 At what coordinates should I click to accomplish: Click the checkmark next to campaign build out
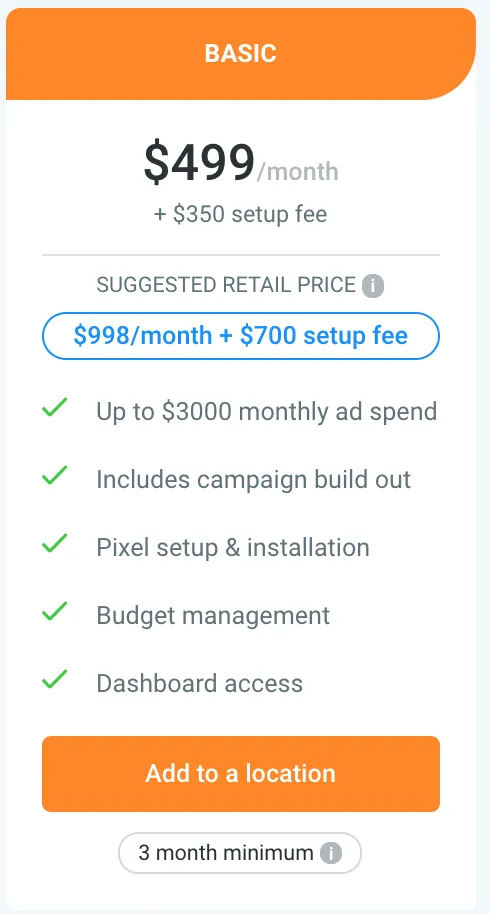[55, 476]
